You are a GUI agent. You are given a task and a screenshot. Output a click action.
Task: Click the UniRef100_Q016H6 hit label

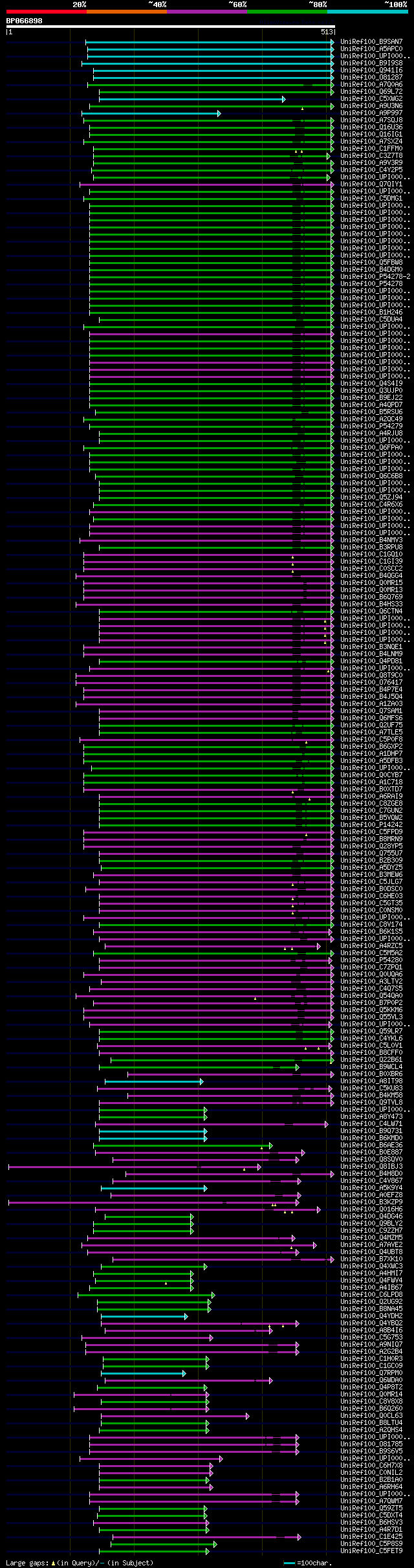[x=371, y=1209]
